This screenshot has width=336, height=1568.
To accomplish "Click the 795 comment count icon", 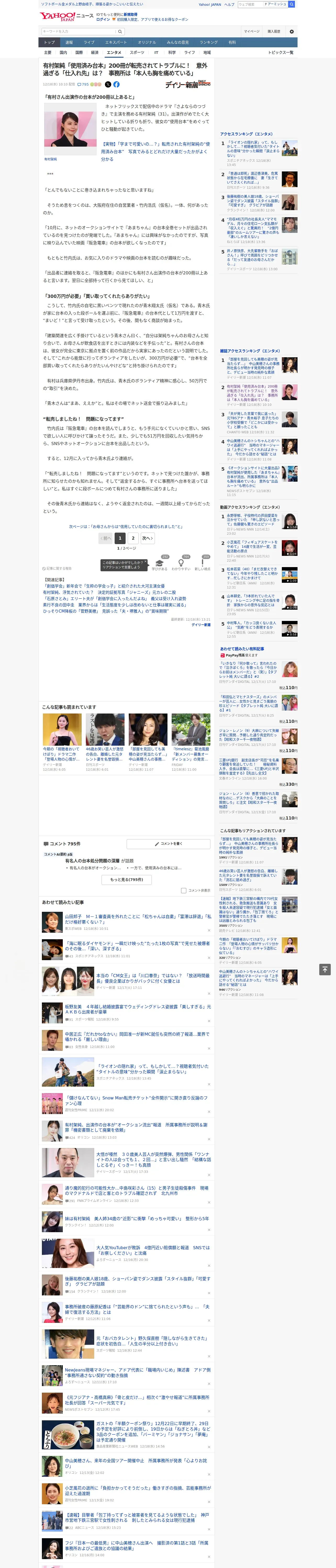I will click(83, 85).
